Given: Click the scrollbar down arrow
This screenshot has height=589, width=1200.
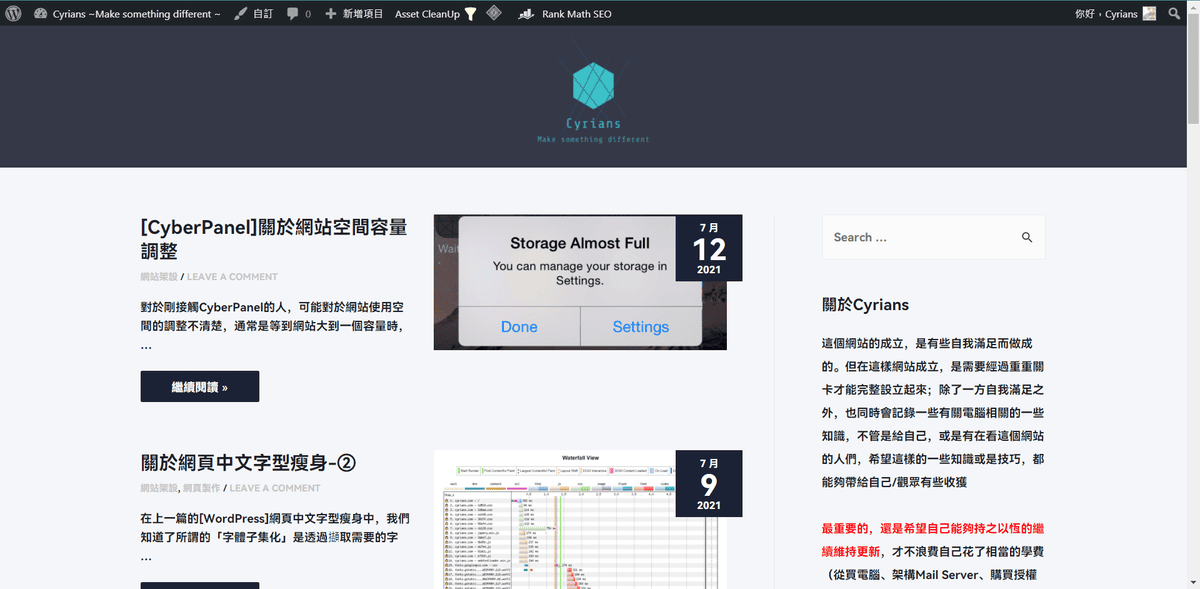Looking at the screenshot, I should click(1191, 581).
